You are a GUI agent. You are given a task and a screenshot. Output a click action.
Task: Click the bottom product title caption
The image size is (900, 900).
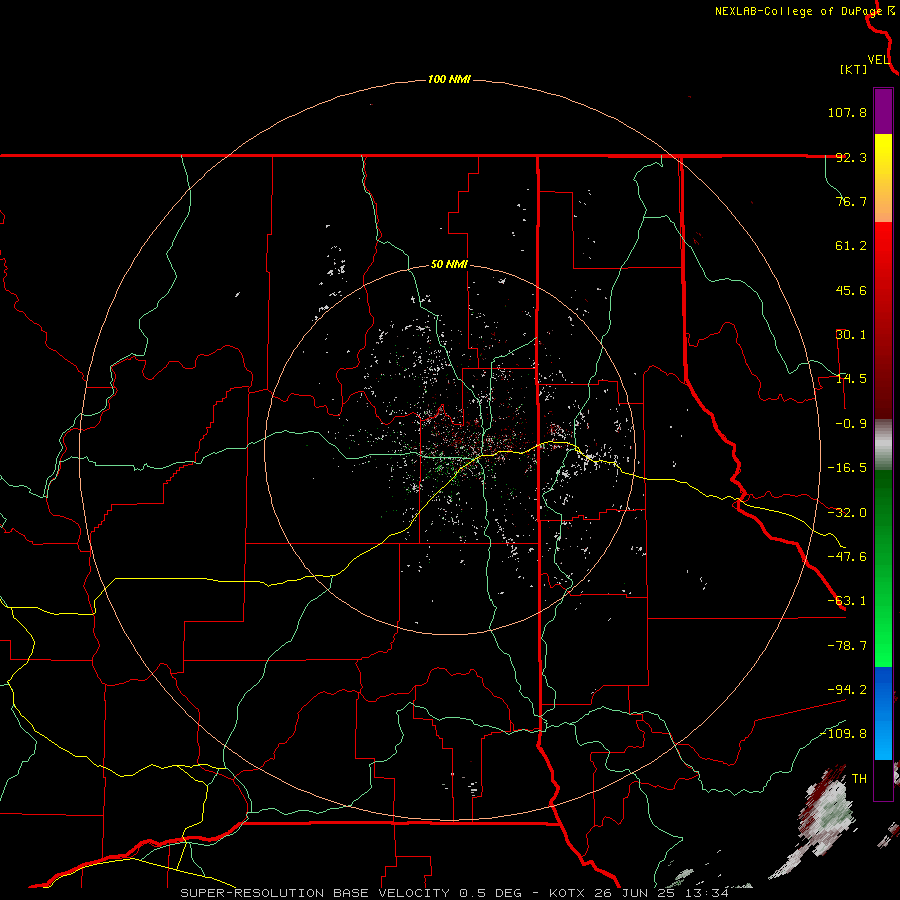click(454, 893)
